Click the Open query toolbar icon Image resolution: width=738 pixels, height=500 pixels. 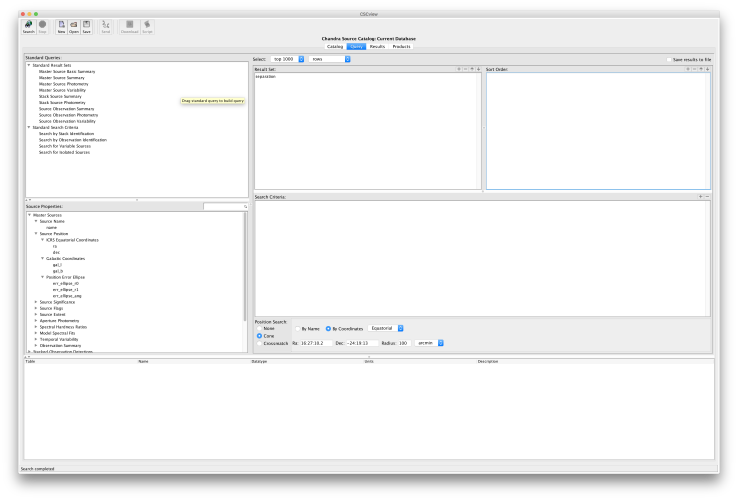coord(74,26)
